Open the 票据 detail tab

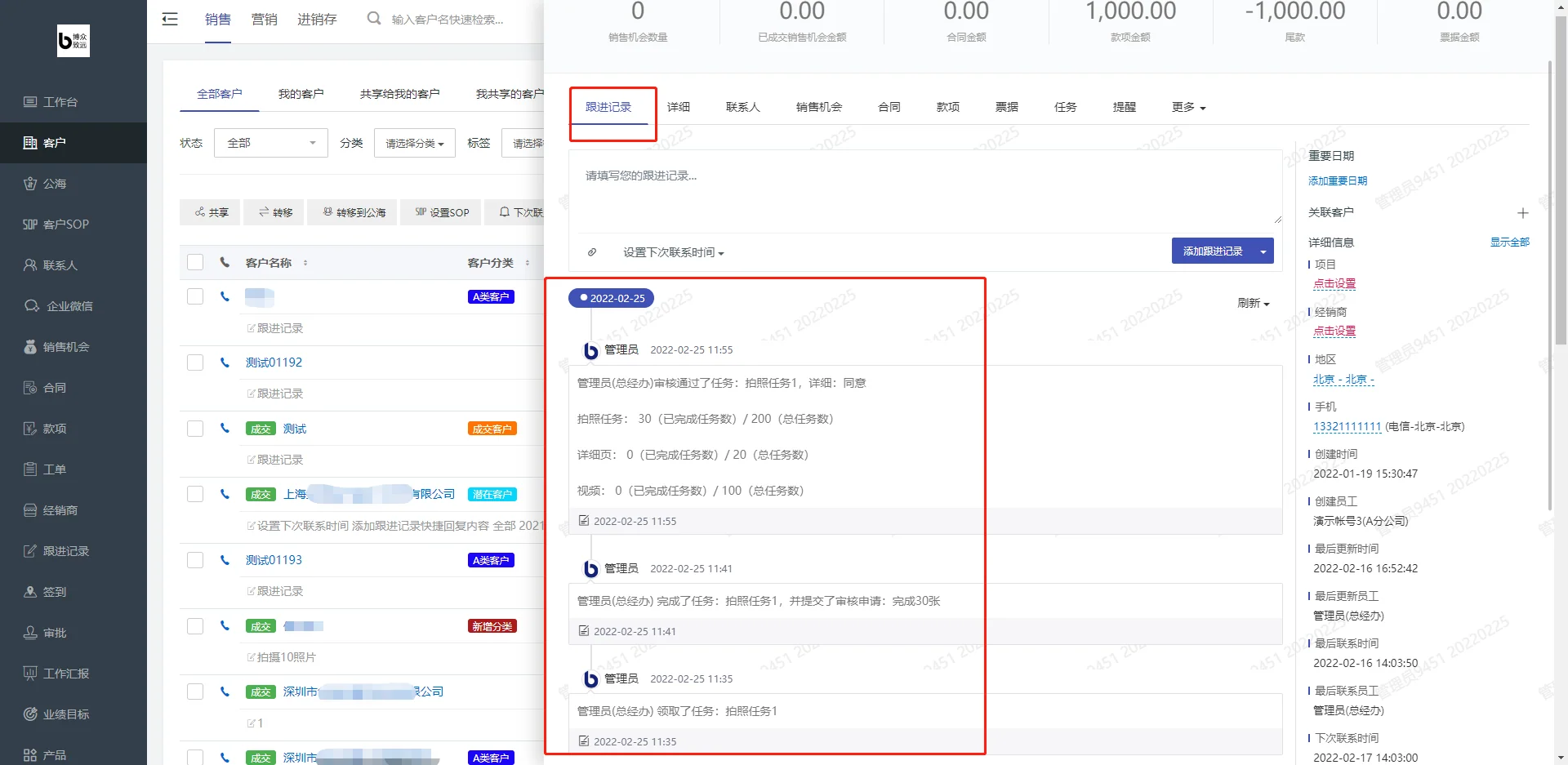click(1006, 107)
